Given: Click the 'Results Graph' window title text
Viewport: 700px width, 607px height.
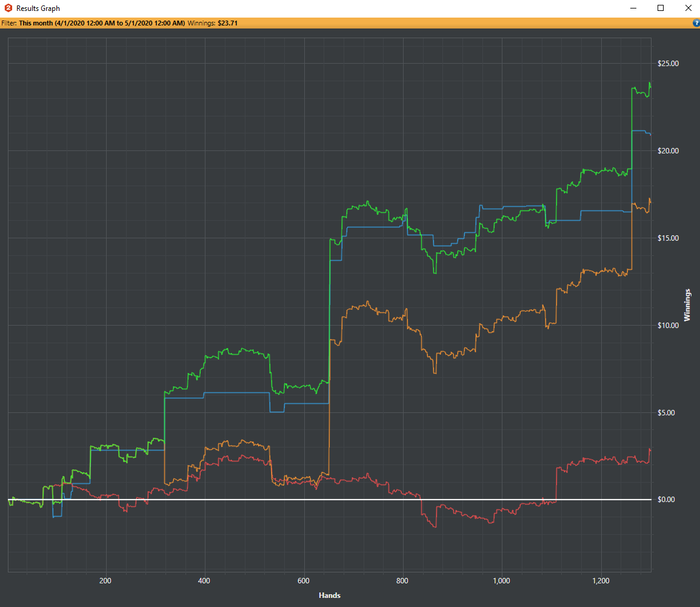Looking at the screenshot, I should (x=38, y=8).
